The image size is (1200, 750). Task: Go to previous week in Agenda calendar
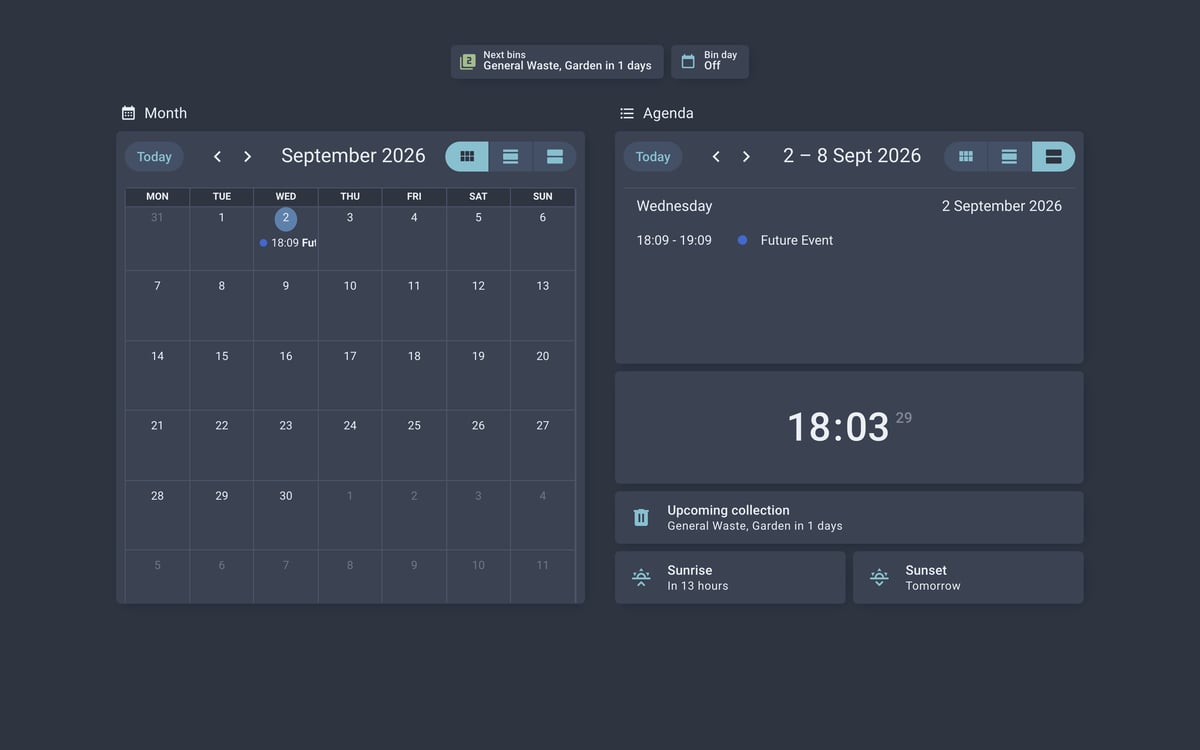coord(716,156)
